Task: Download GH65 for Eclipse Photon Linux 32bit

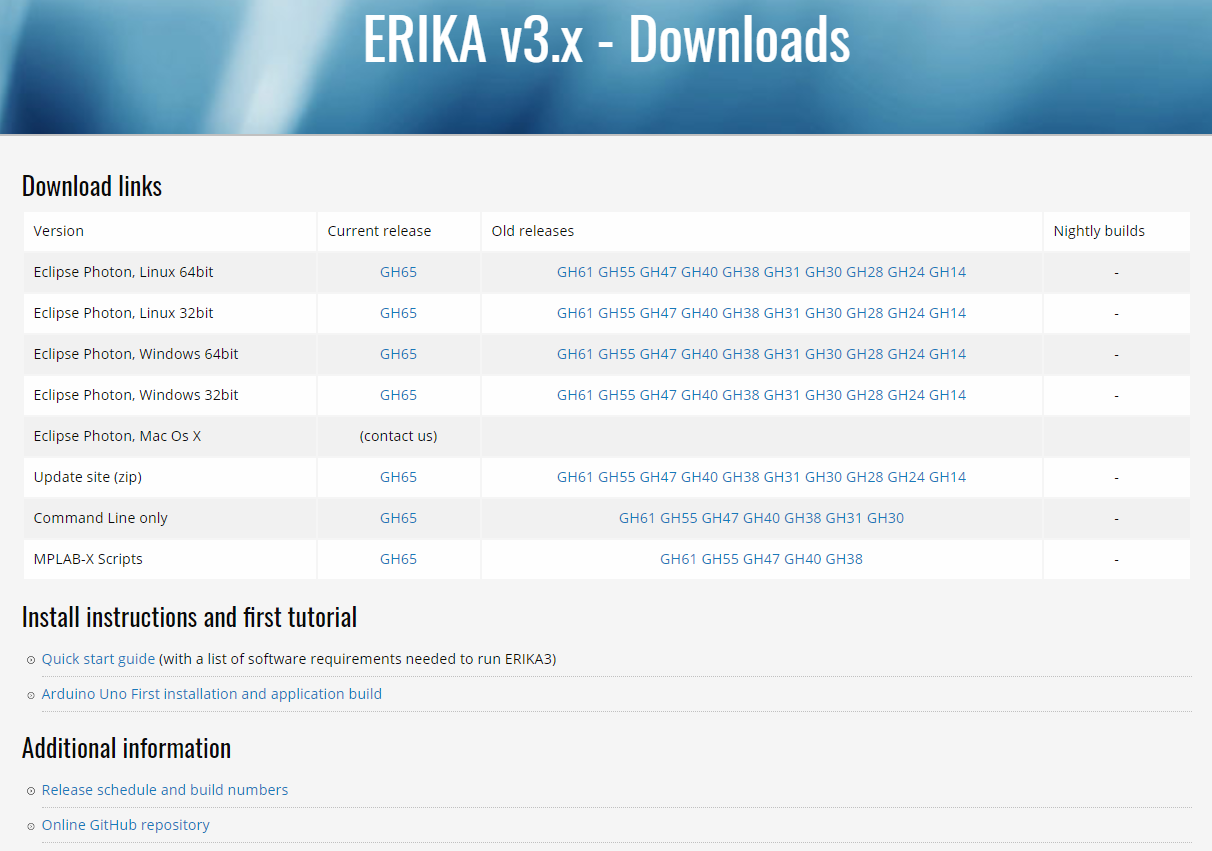Action: 398,313
